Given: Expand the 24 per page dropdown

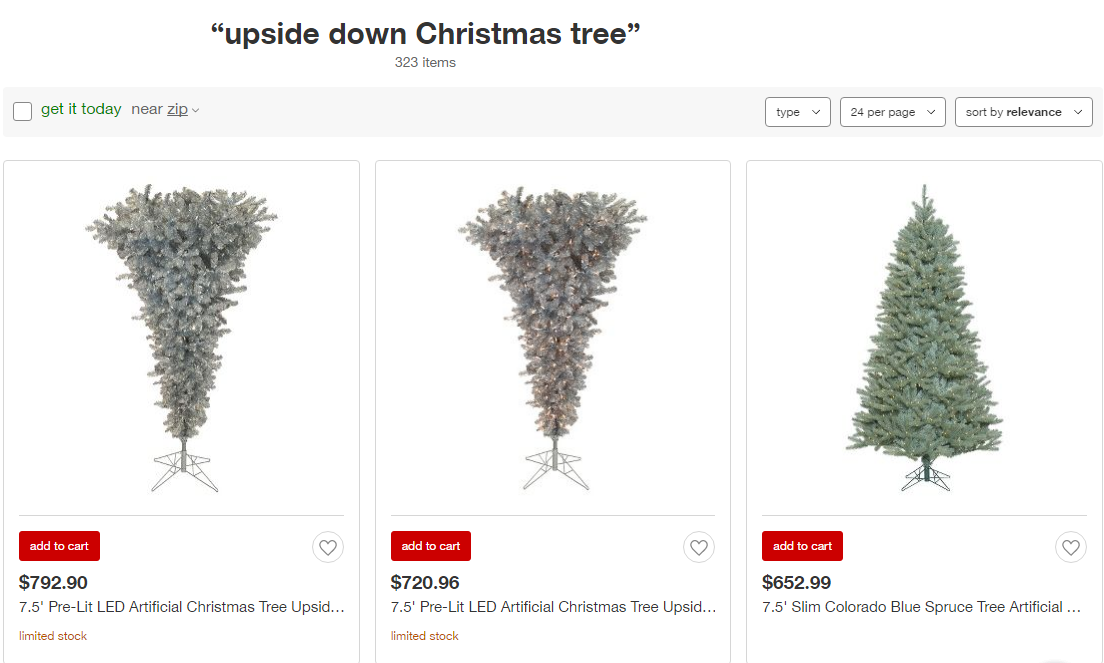Looking at the screenshot, I should pyautogui.click(x=892, y=112).
